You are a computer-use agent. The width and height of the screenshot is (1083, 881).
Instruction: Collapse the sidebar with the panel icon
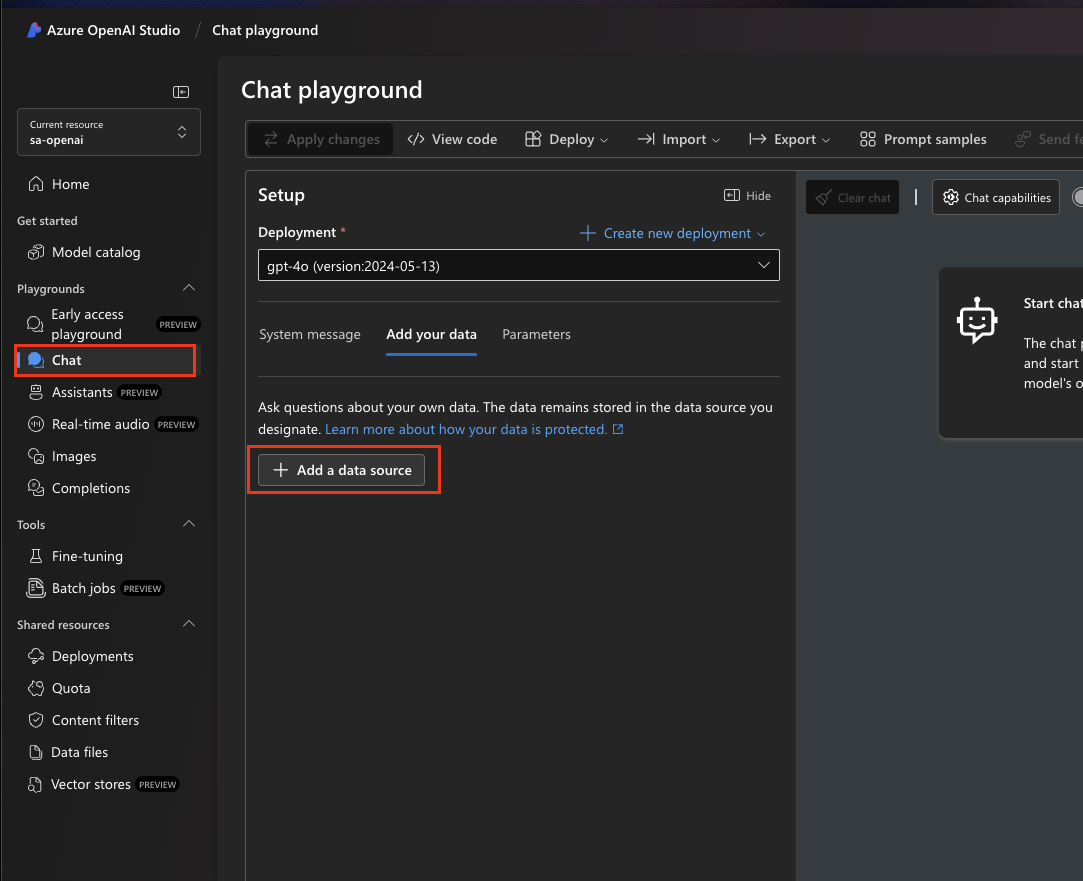pyautogui.click(x=181, y=92)
